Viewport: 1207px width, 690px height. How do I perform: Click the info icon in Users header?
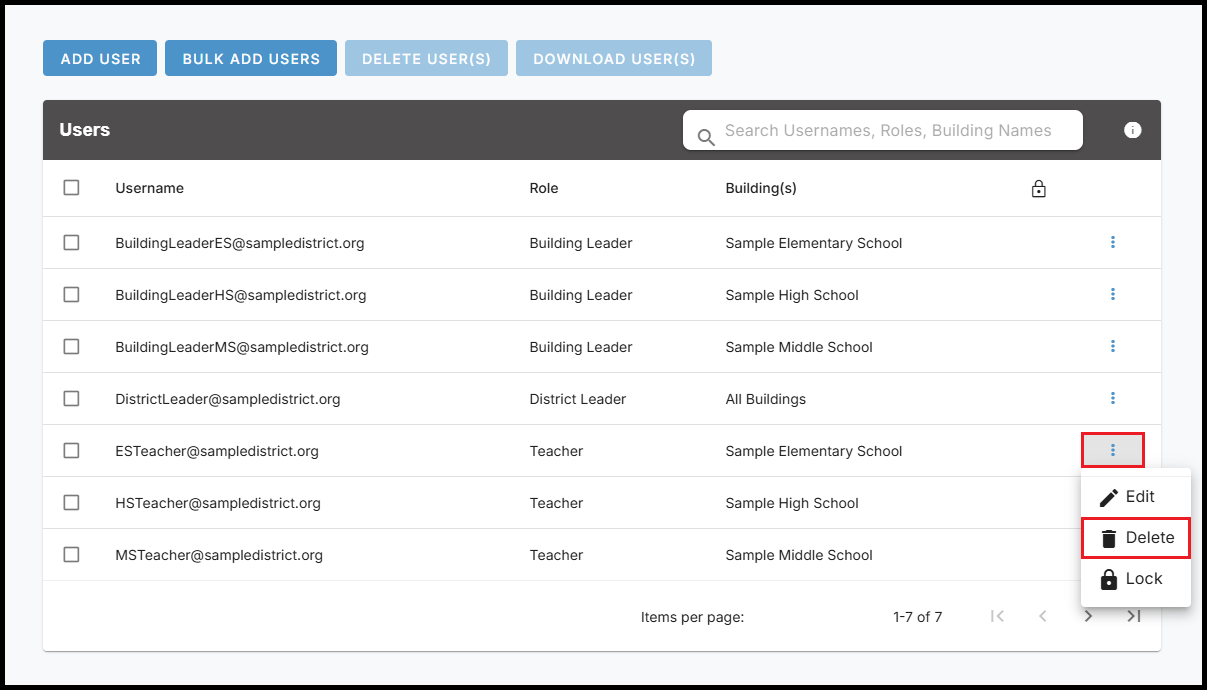point(1132,130)
